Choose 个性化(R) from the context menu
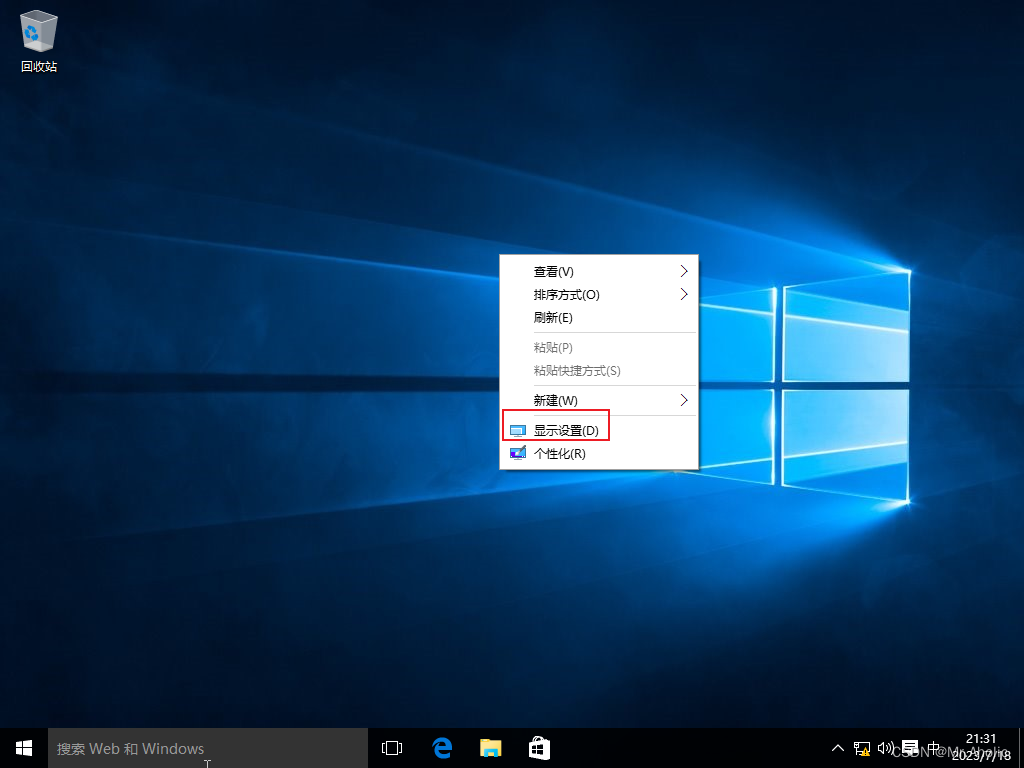1024x768 pixels. 599,453
